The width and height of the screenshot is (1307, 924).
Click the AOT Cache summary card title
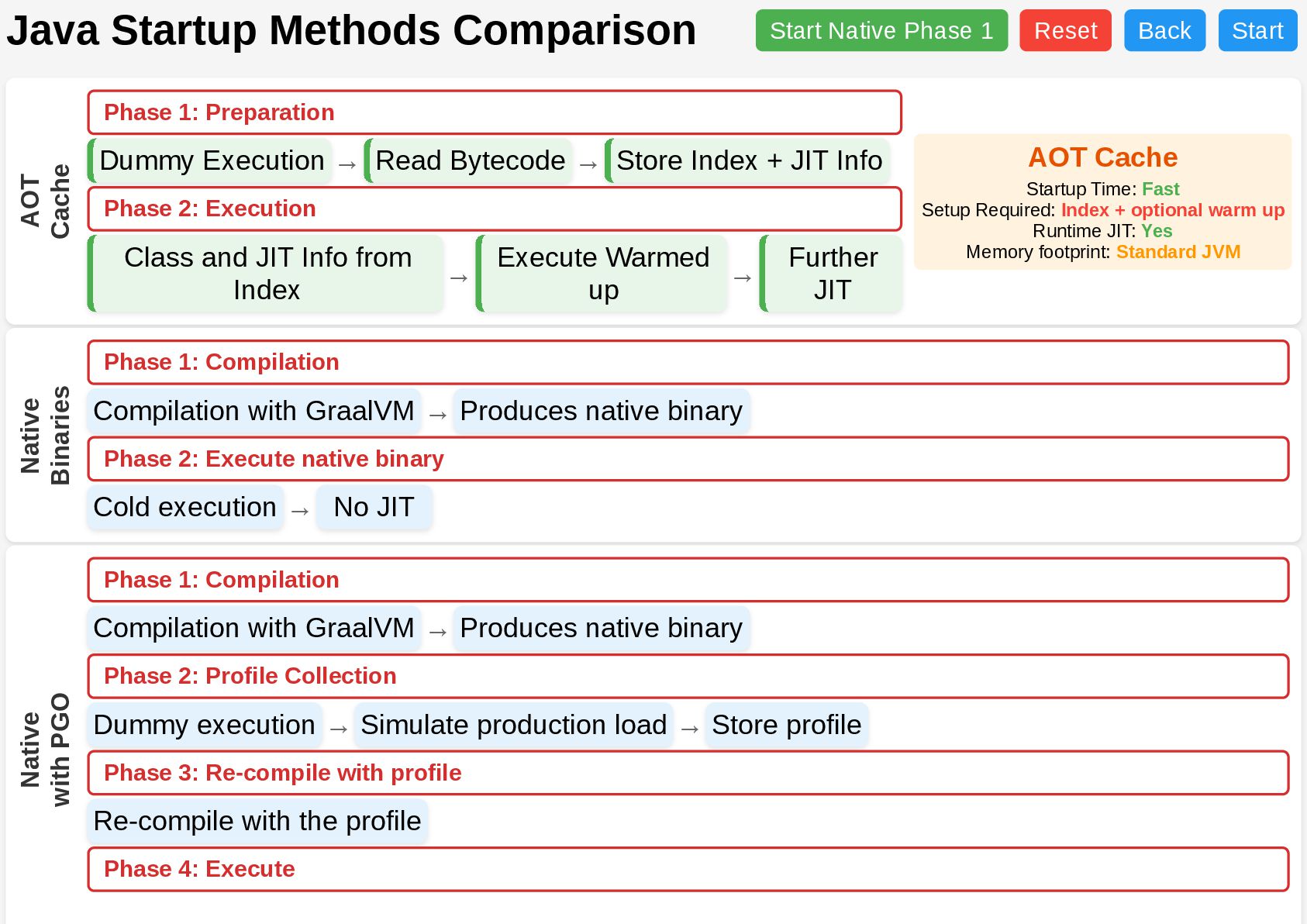[x=1102, y=157]
